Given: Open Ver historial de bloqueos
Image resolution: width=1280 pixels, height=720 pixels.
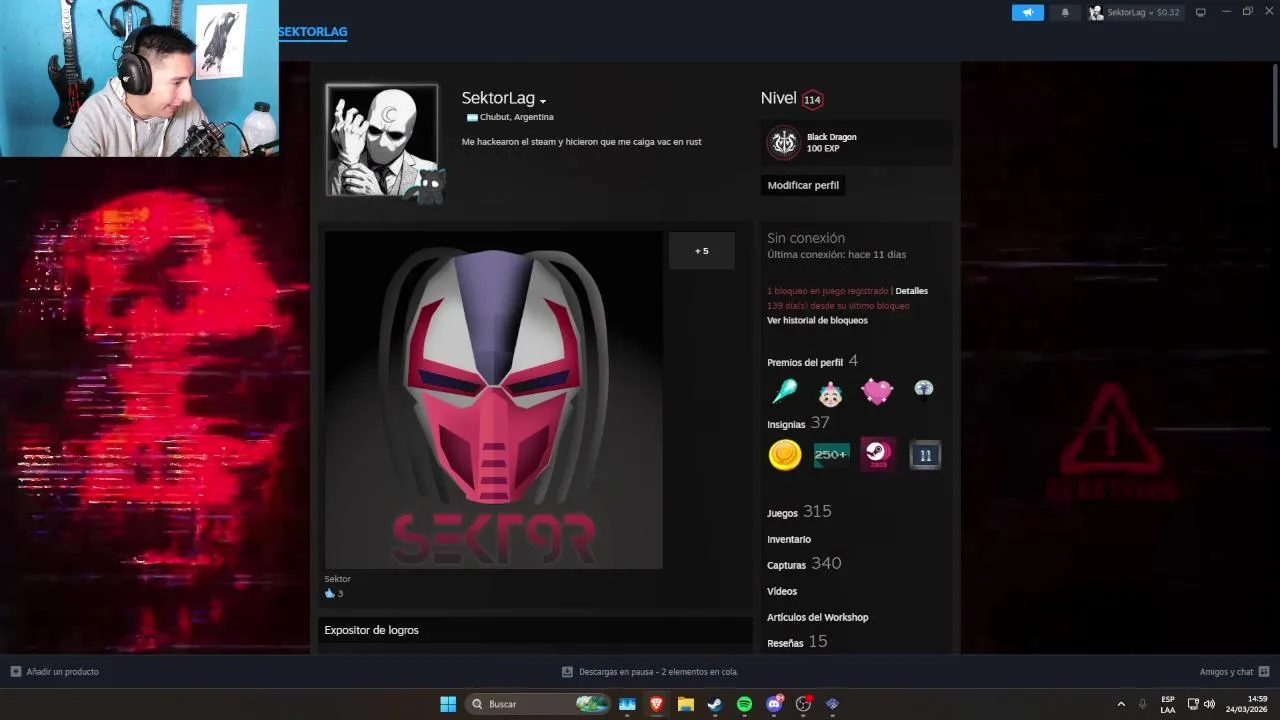Looking at the screenshot, I should coord(817,320).
